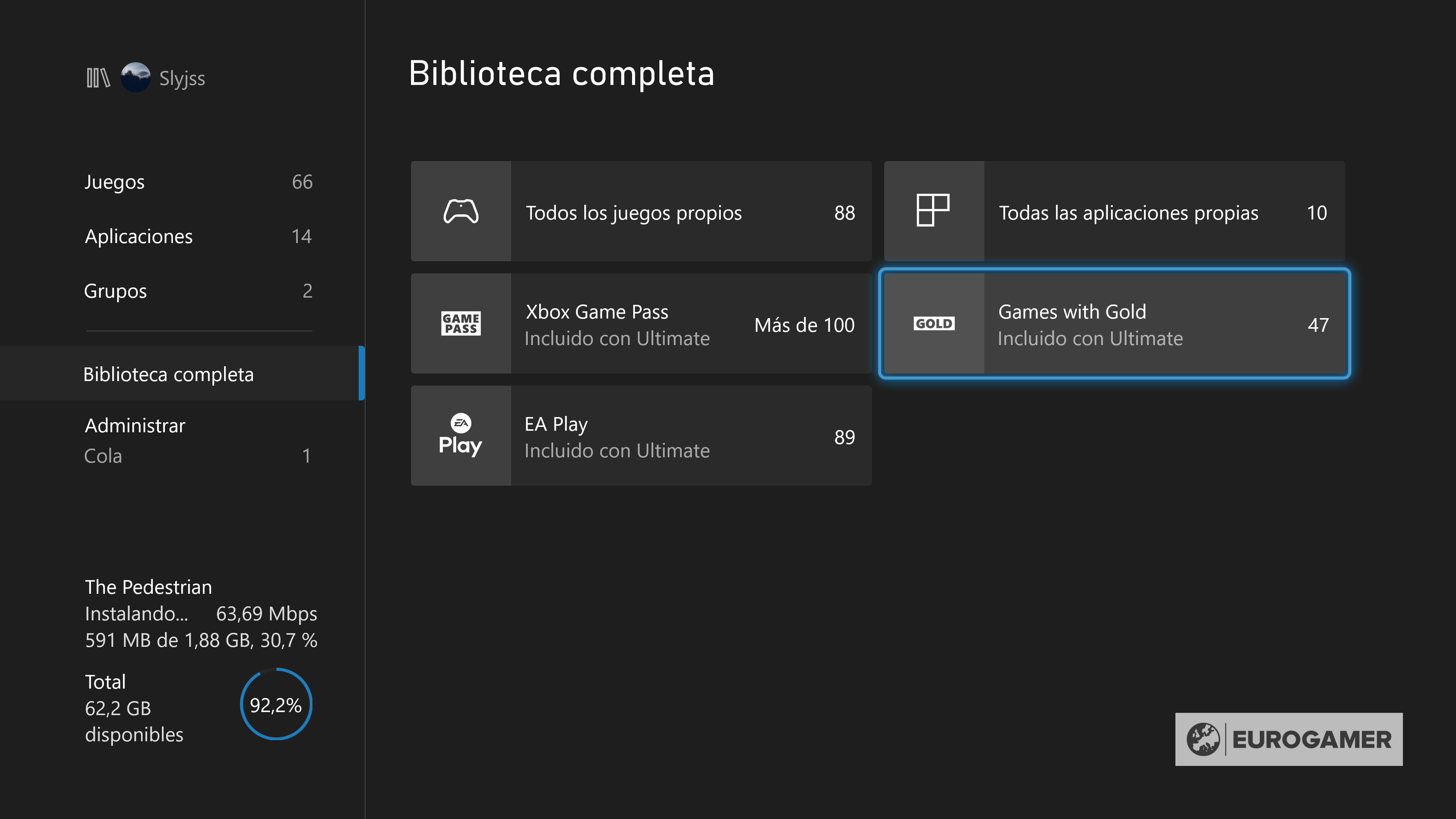The height and width of the screenshot is (819, 1456).
Task: Click the count 88 on owned games
Action: click(x=844, y=213)
